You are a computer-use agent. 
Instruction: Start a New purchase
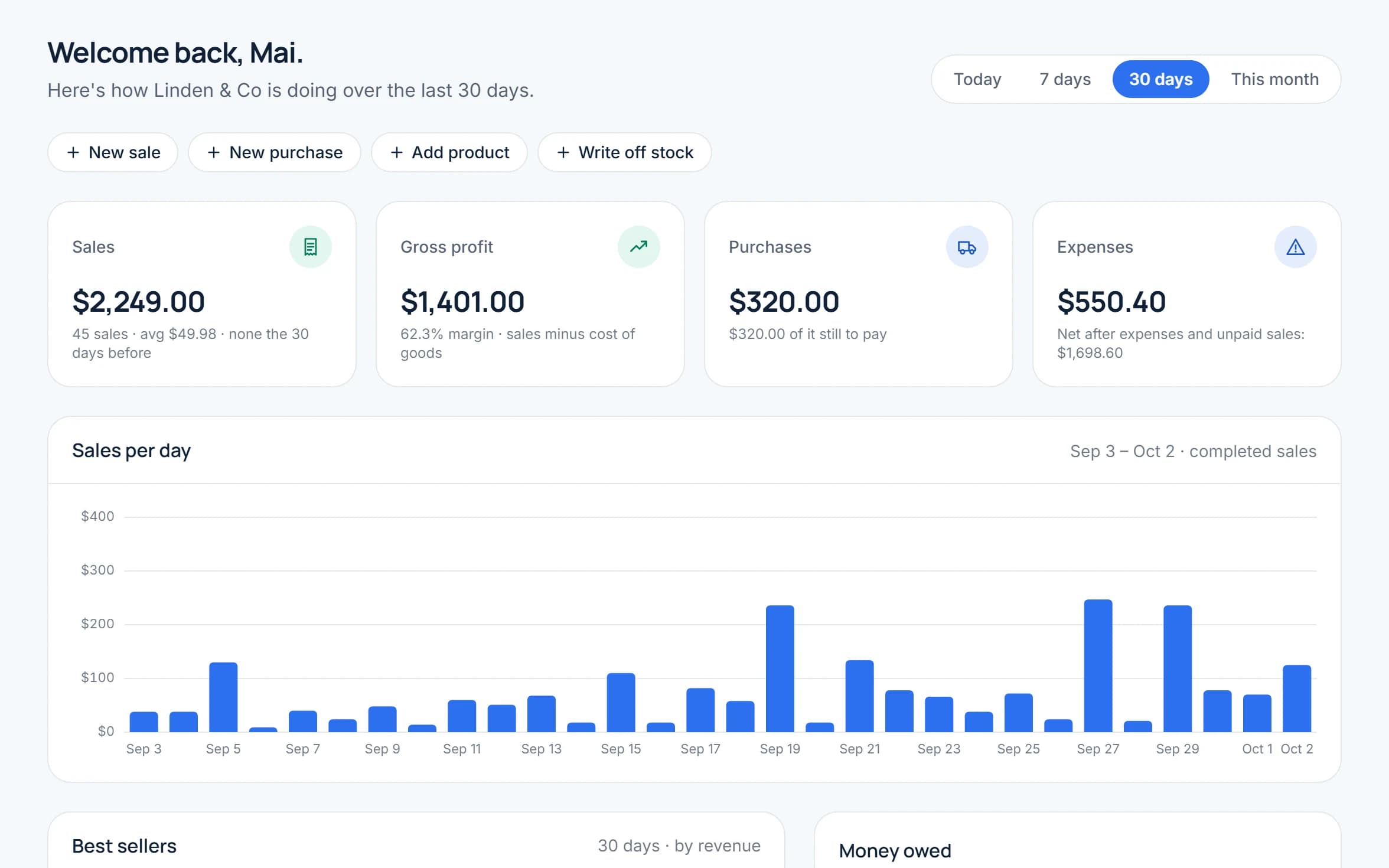[x=275, y=152]
